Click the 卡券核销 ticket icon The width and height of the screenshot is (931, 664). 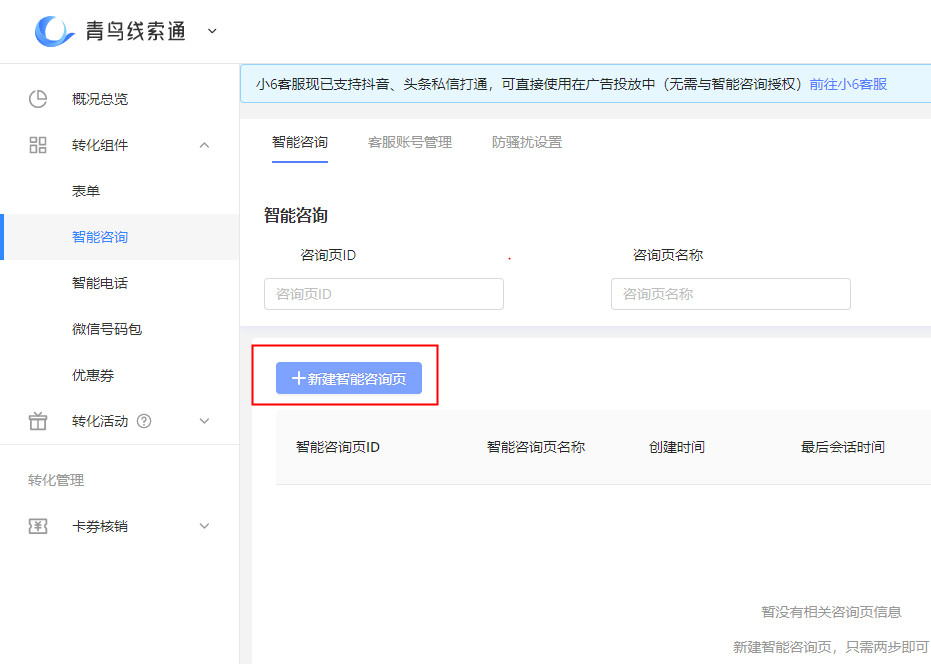click(38, 526)
